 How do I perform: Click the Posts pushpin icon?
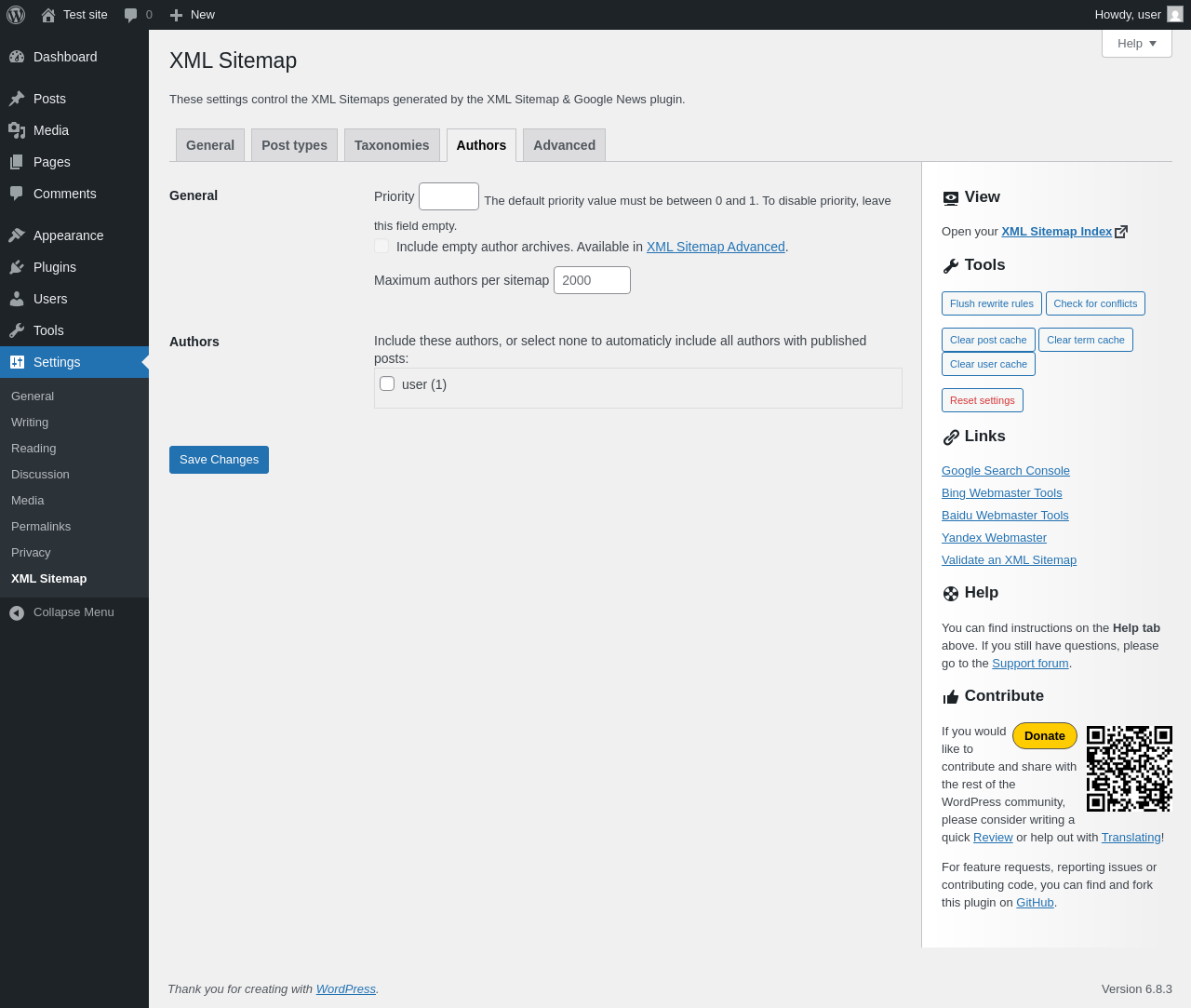point(17,99)
